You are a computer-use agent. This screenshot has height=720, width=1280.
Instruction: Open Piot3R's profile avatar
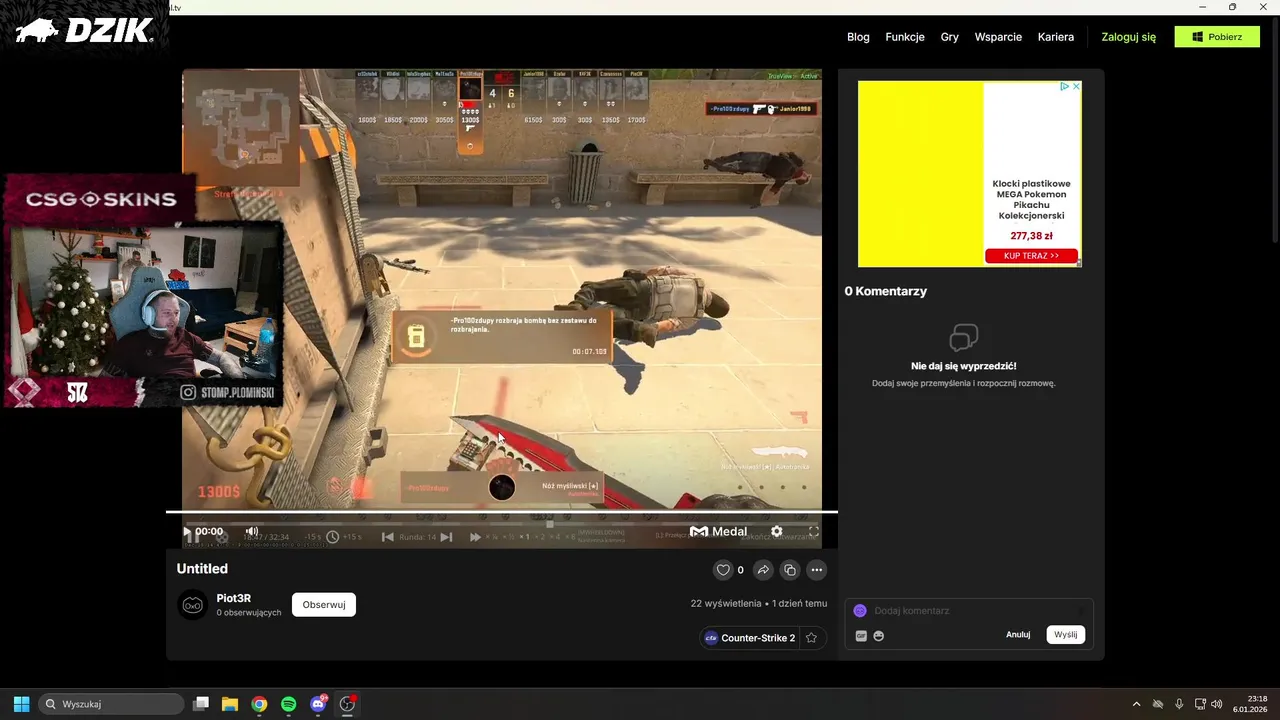click(x=193, y=604)
